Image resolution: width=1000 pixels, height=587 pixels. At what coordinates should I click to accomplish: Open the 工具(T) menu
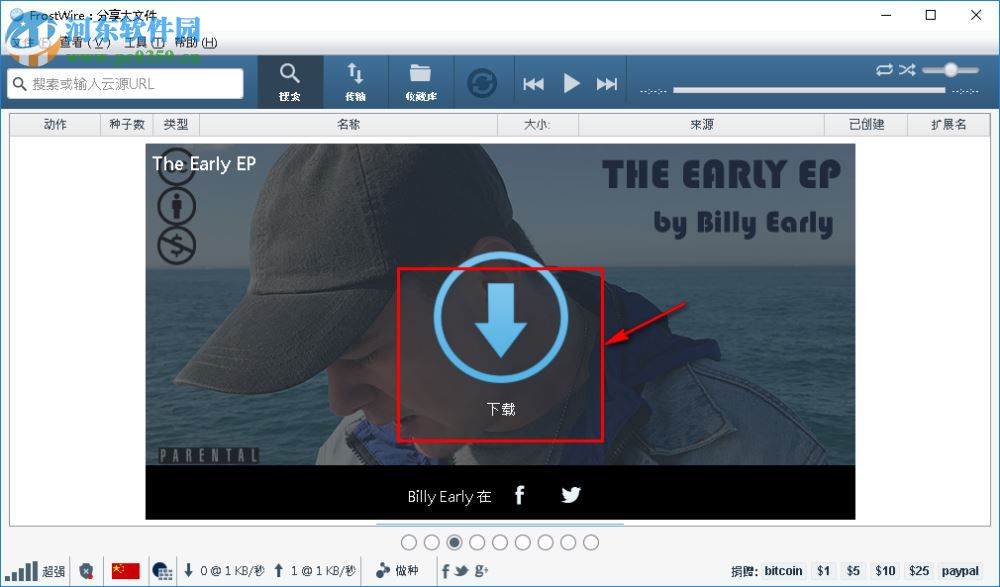(x=144, y=43)
